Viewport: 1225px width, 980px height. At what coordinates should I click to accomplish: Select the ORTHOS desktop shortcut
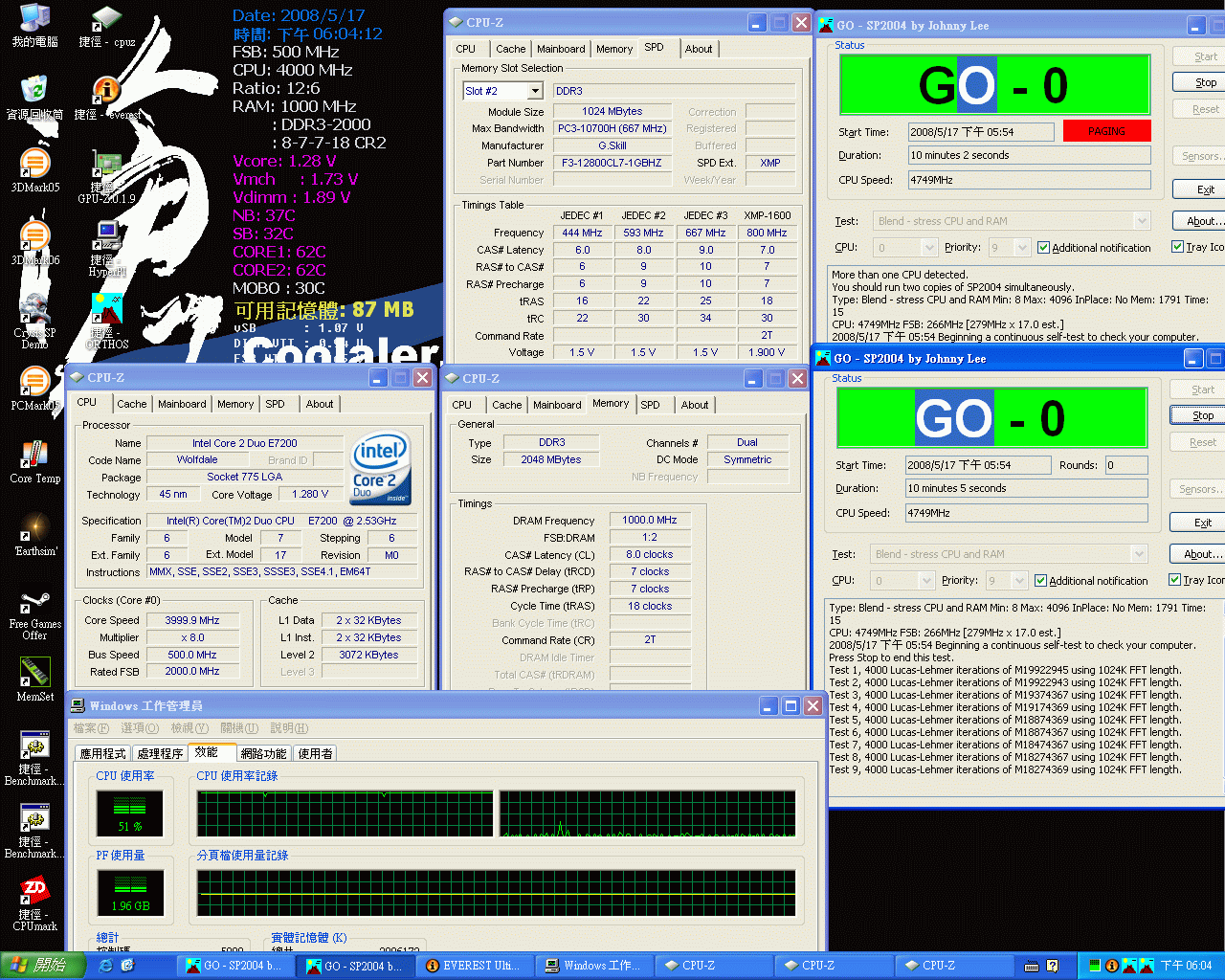point(106,322)
